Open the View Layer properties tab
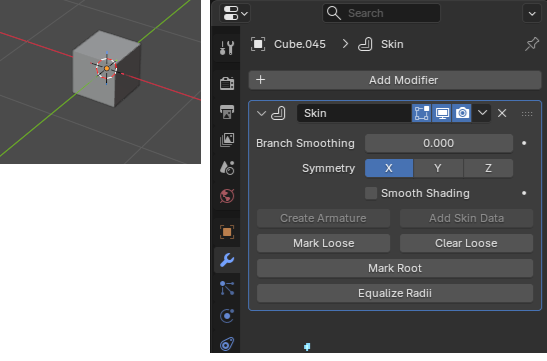This screenshot has width=547, height=361. [227, 140]
